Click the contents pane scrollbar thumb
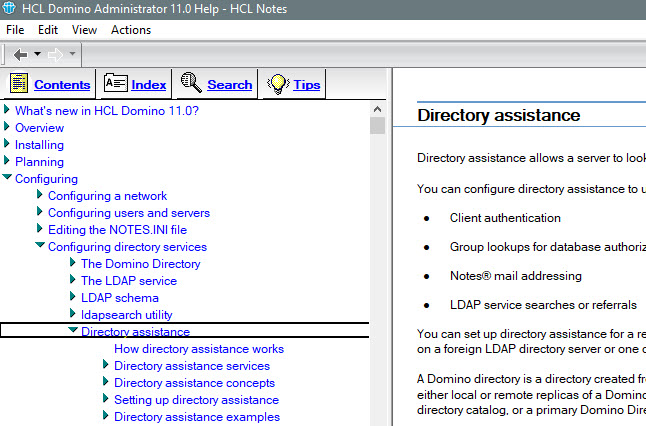Viewport: 646px width, 426px height. [x=377, y=126]
